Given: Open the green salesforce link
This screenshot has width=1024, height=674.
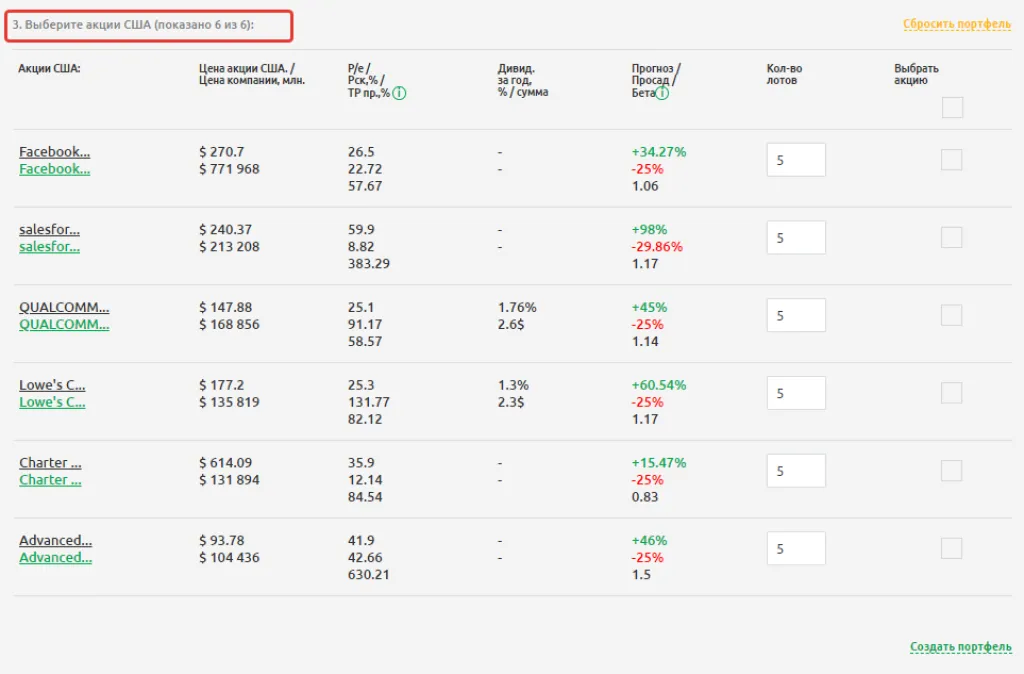Looking at the screenshot, I should [x=49, y=247].
